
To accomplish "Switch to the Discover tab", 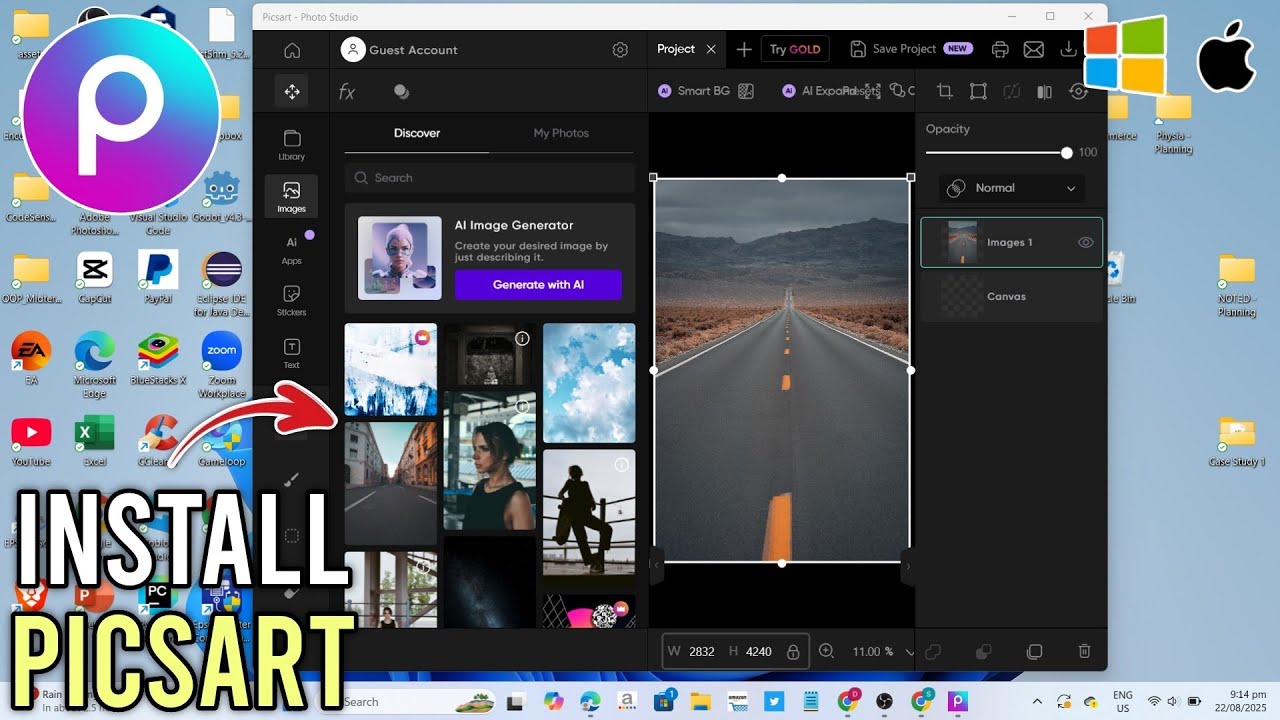I will [417, 133].
